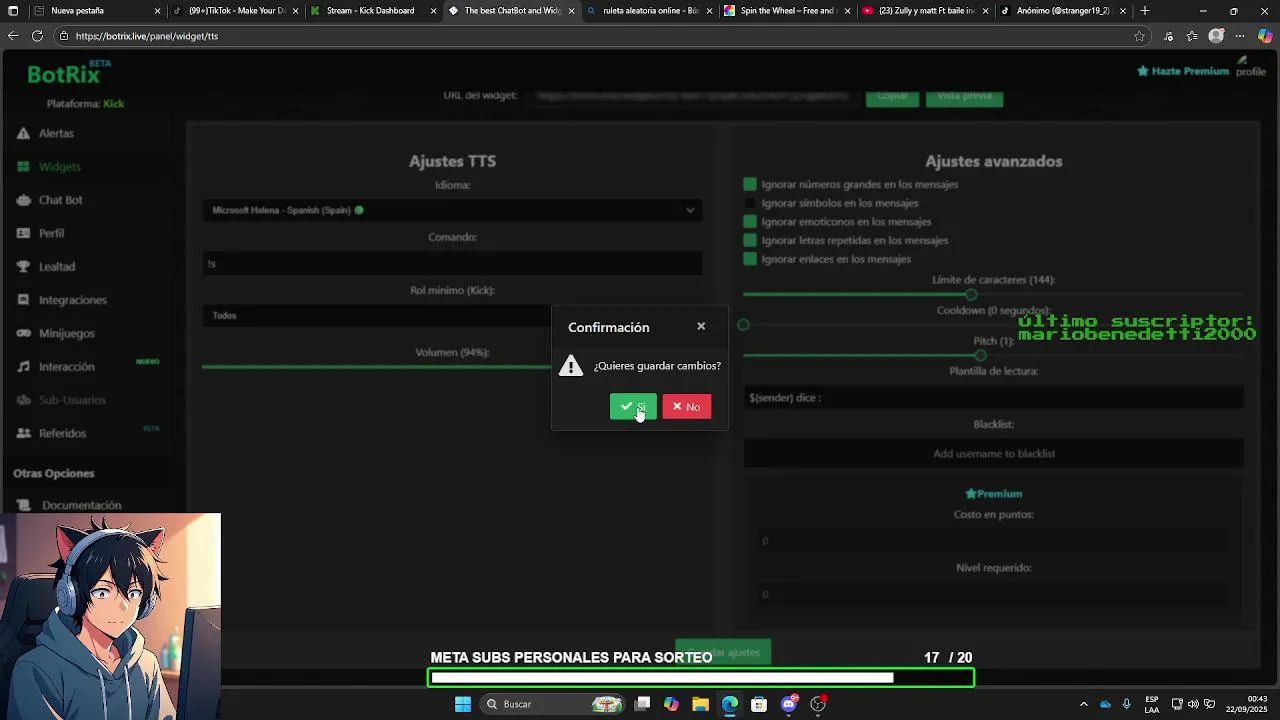
Task: Bookmark page with the star icon
Action: click(1139, 36)
